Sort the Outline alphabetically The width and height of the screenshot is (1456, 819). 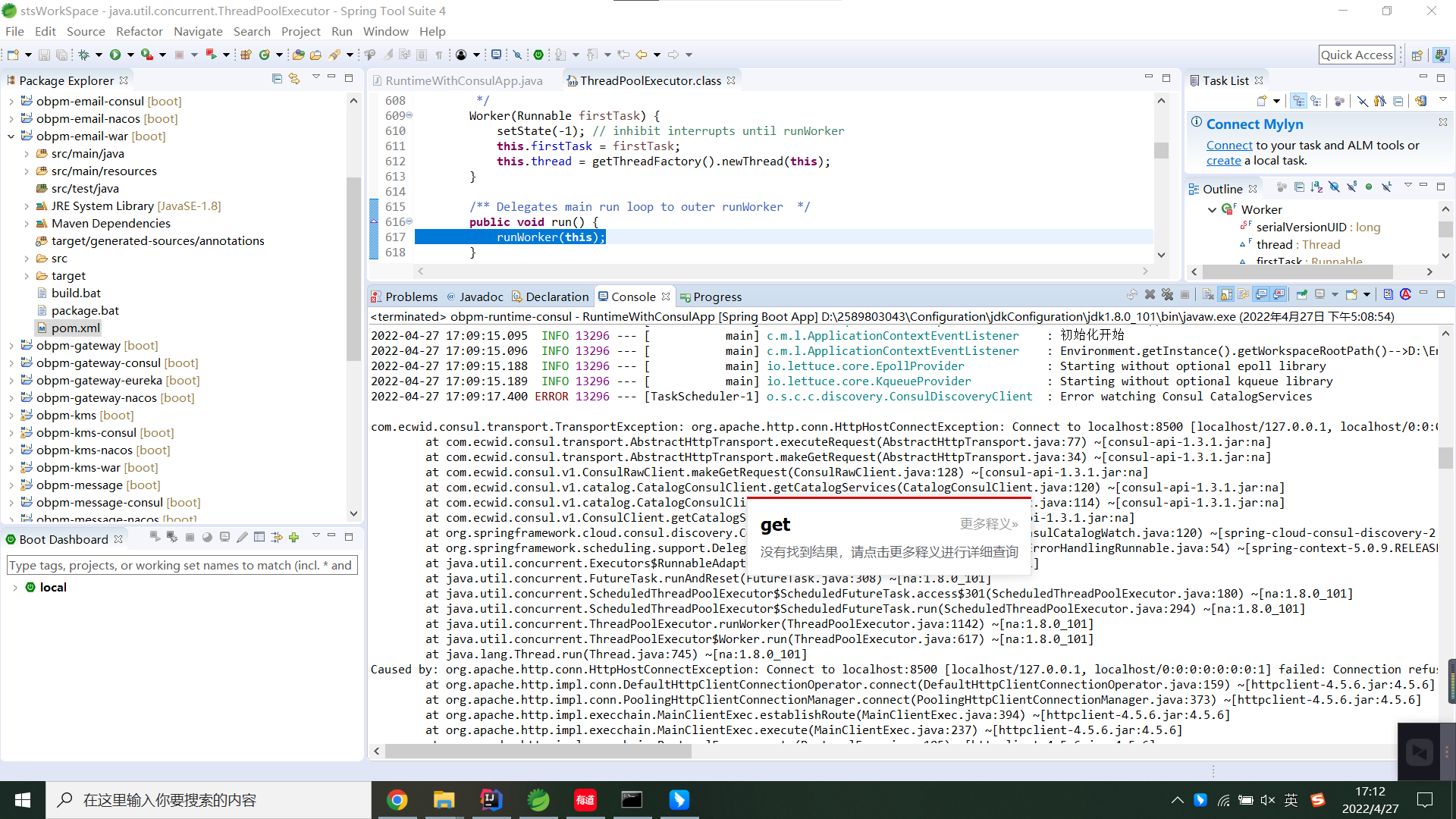1316,187
